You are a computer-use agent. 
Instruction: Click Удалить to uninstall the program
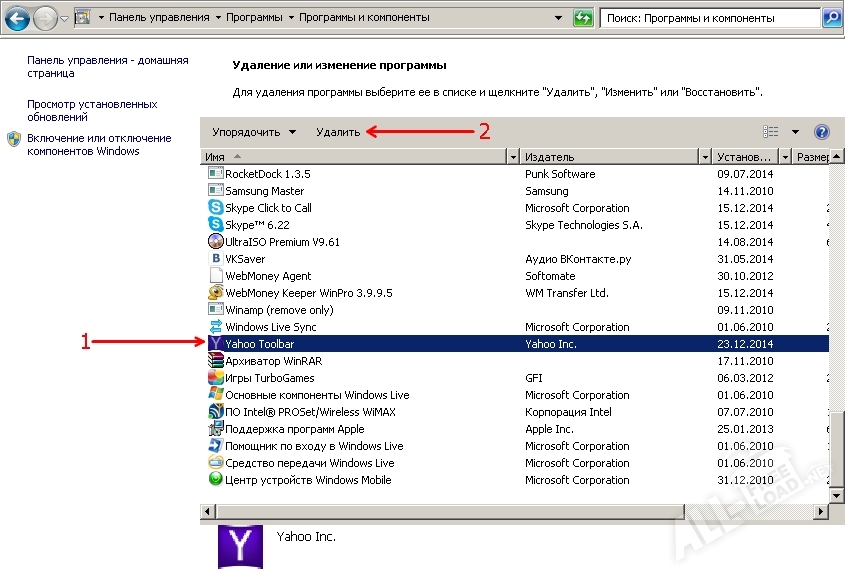click(338, 132)
